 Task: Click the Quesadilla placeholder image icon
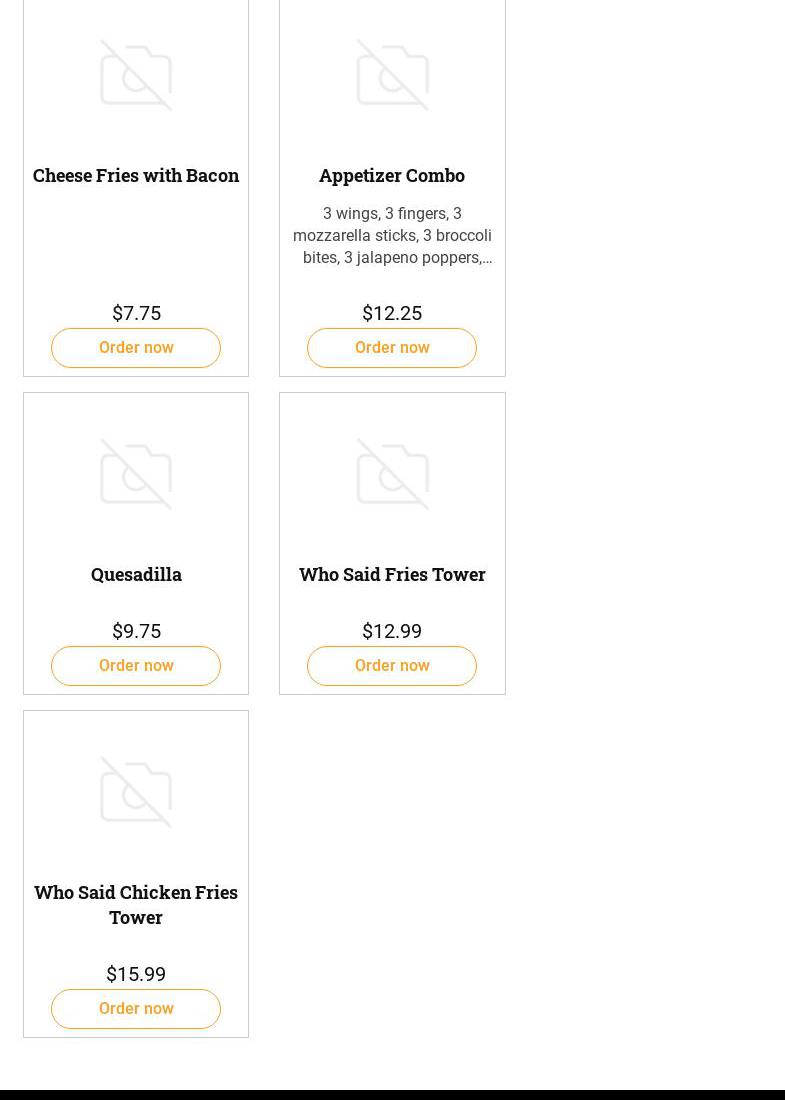pos(136,474)
